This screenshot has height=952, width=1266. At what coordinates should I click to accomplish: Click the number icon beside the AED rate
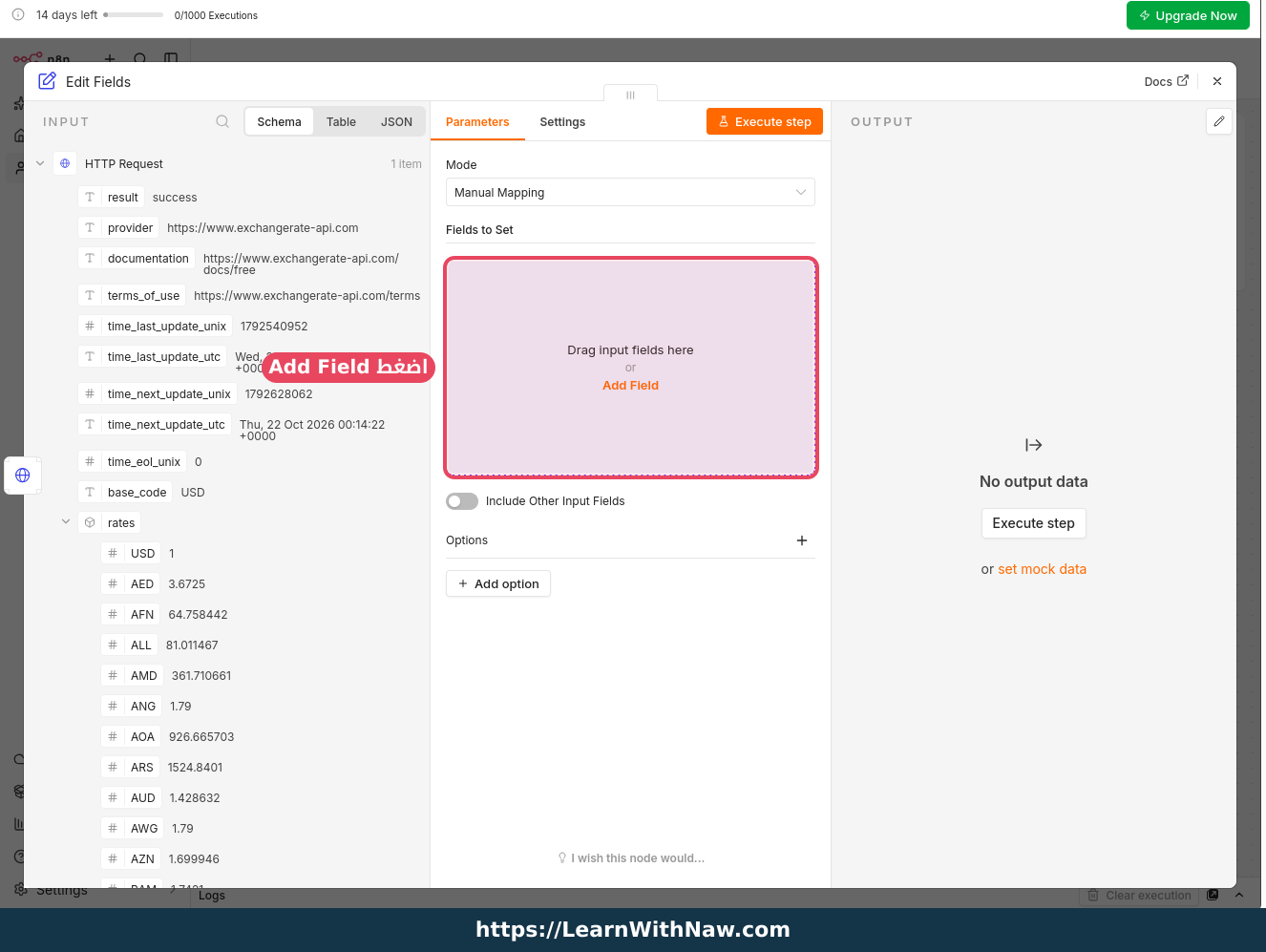[113, 583]
